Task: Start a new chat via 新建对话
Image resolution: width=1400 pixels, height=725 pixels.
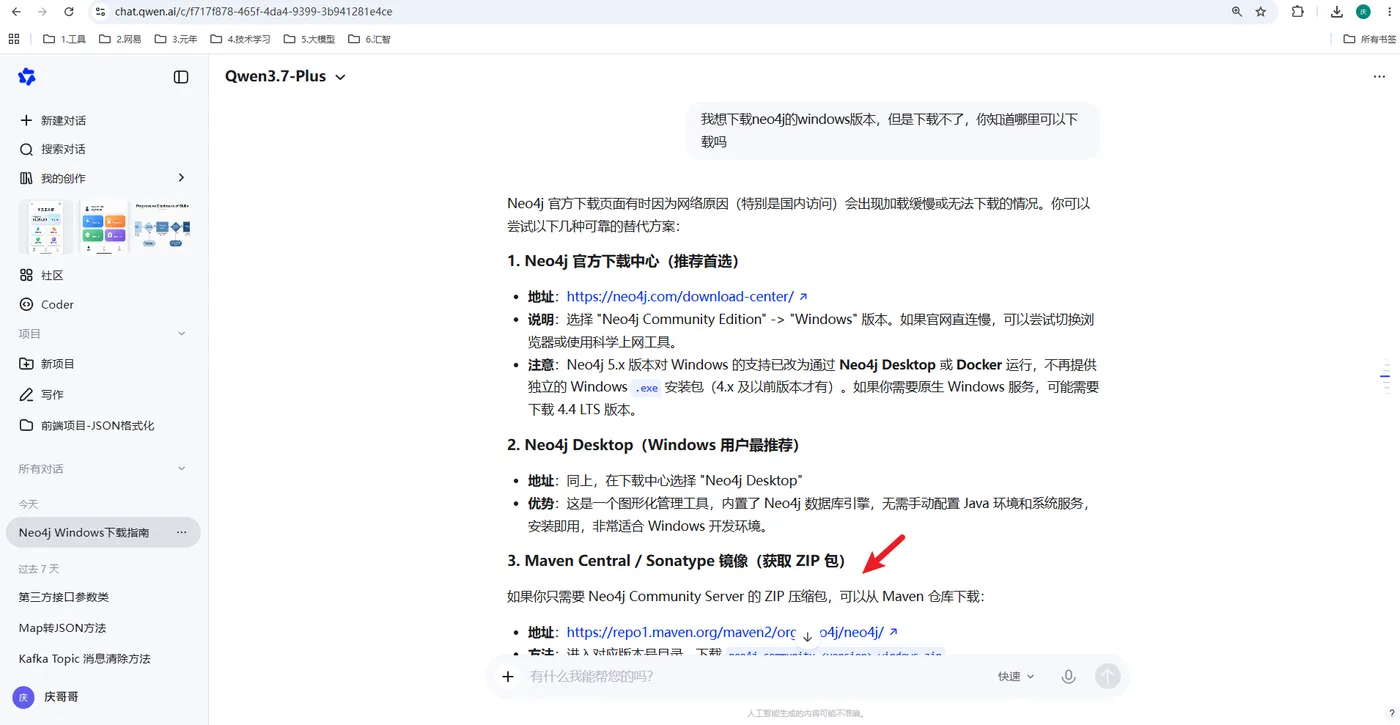Action: click(53, 120)
